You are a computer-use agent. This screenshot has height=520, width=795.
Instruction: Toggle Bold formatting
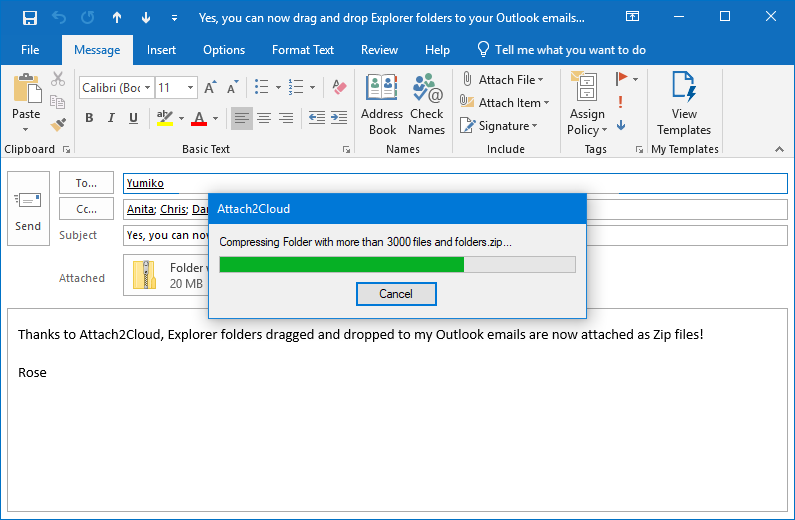[x=89, y=118]
